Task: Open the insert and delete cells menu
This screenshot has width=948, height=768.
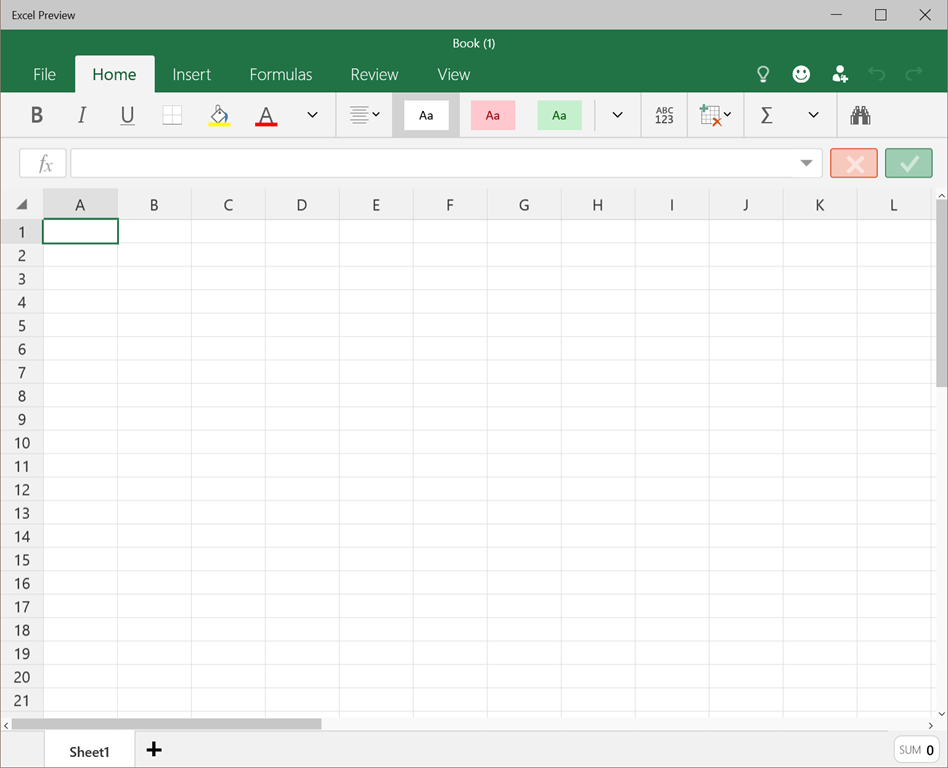Action: (x=715, y=115)
